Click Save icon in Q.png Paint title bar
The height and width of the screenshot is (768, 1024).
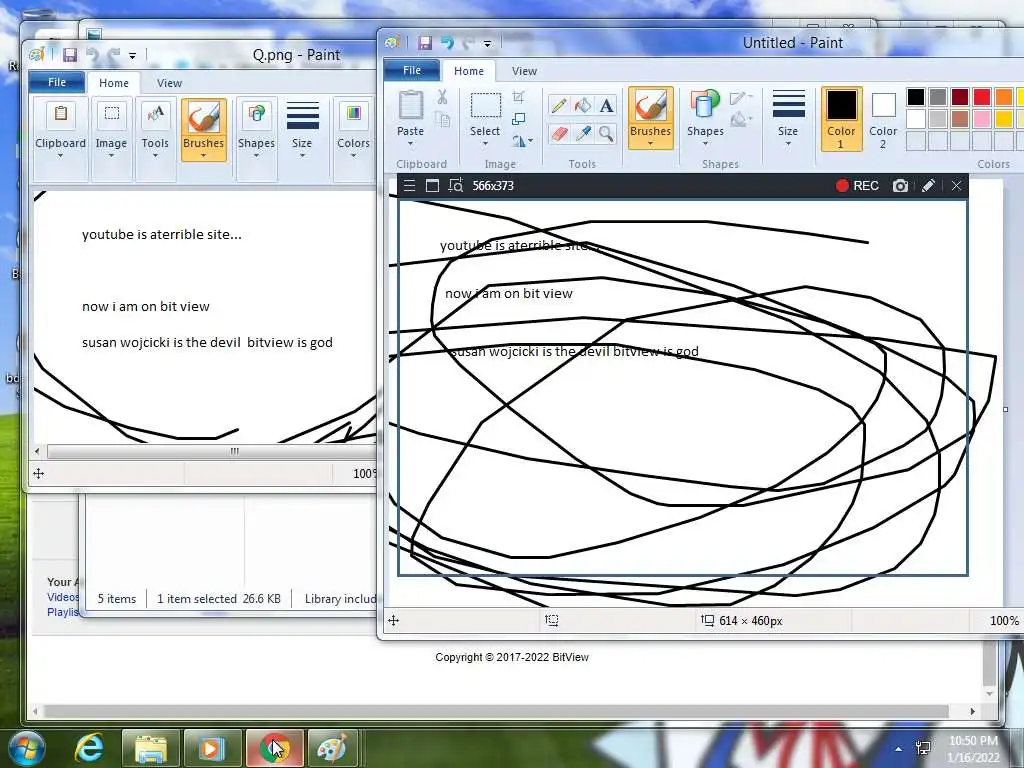[x=70, y=56]
